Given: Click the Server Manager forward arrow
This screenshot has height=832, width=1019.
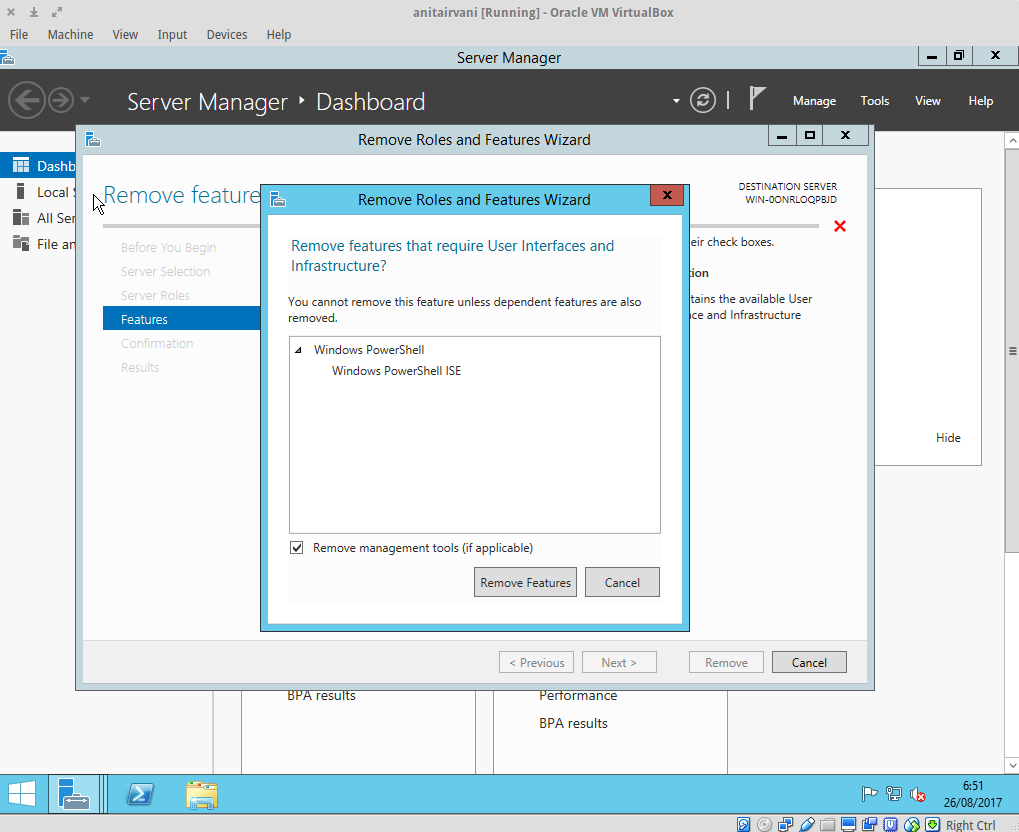Looking at the screenshot, I should [x=61, y=100].
